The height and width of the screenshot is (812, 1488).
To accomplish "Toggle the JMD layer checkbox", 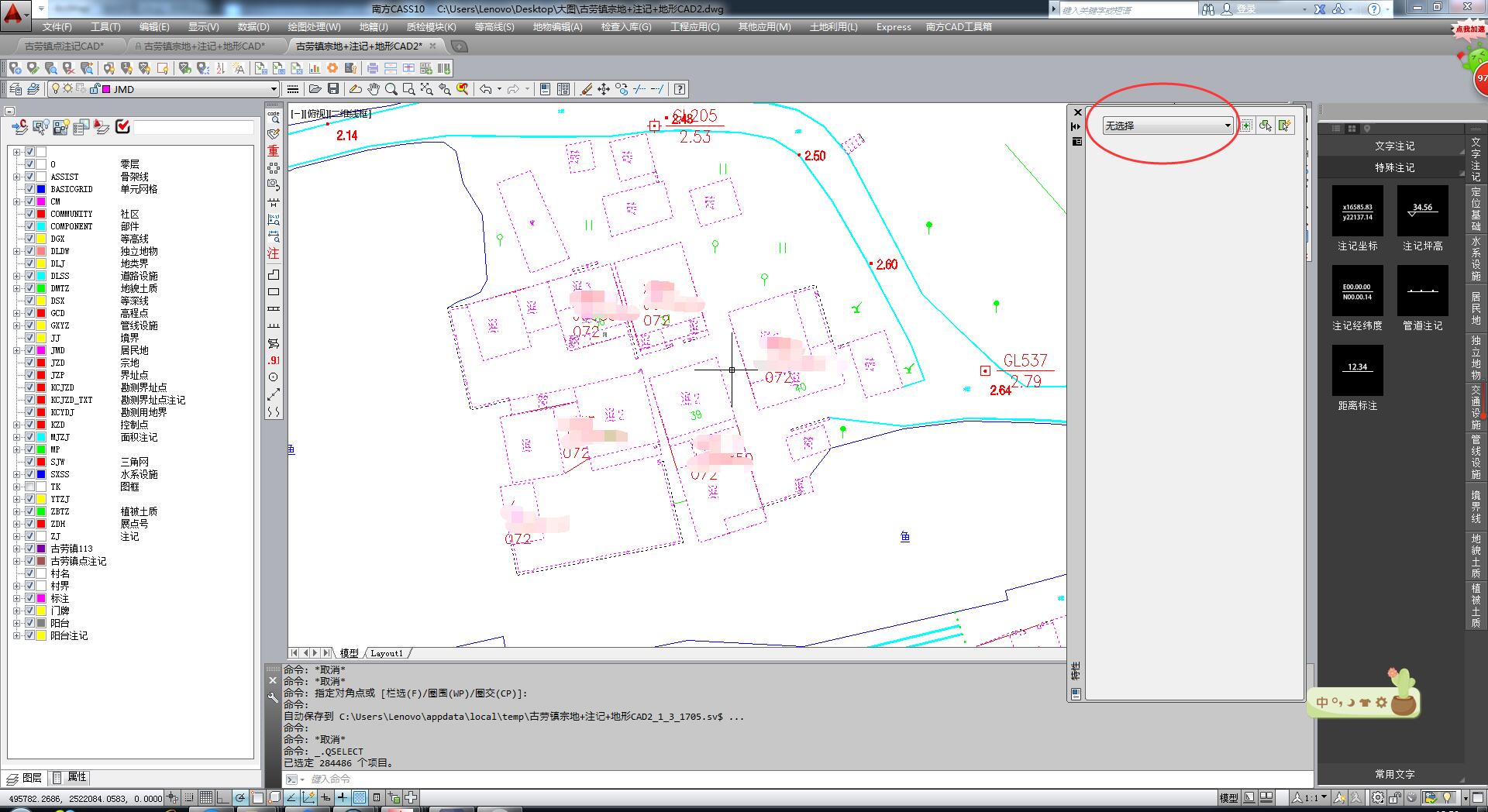I will point(30,350).
